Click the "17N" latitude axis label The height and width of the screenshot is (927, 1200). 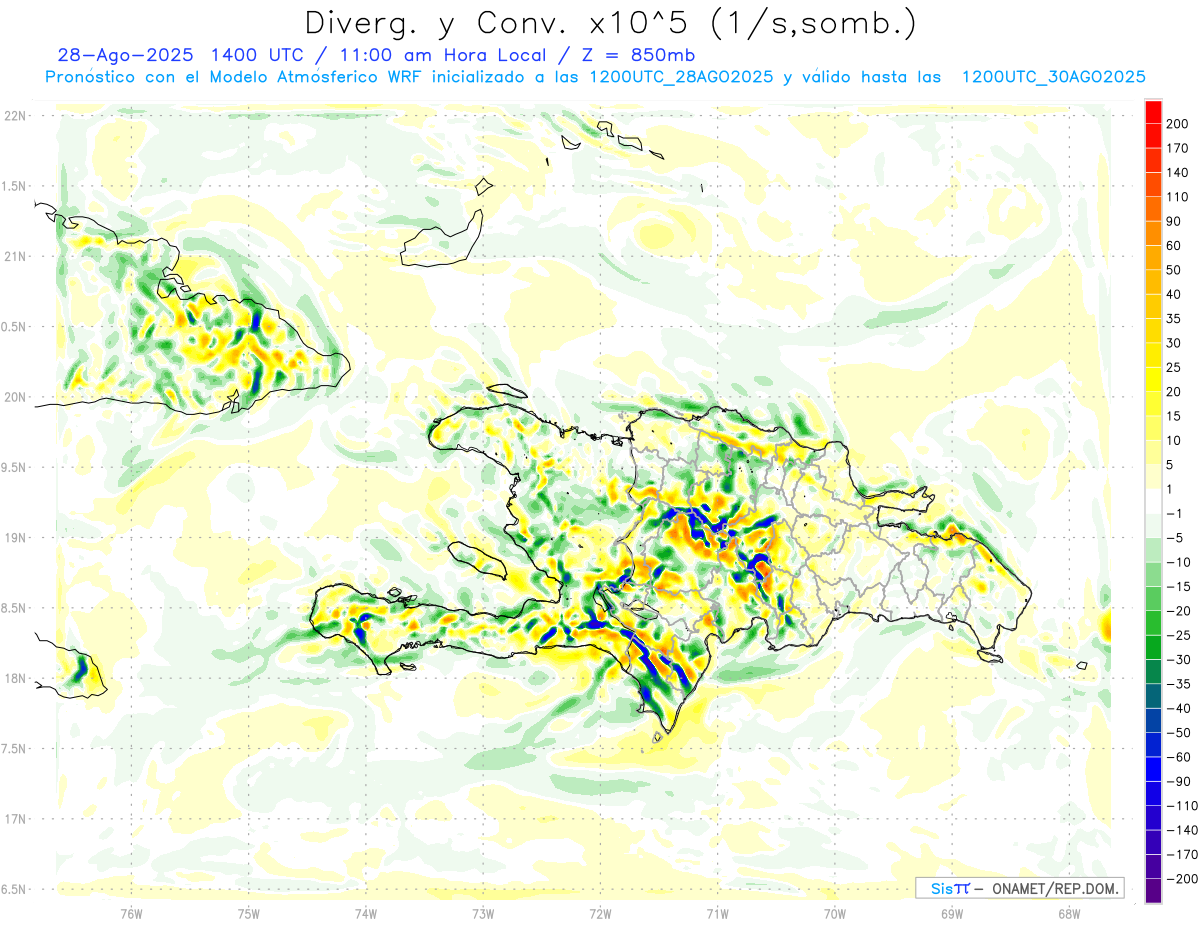[15, 819]
